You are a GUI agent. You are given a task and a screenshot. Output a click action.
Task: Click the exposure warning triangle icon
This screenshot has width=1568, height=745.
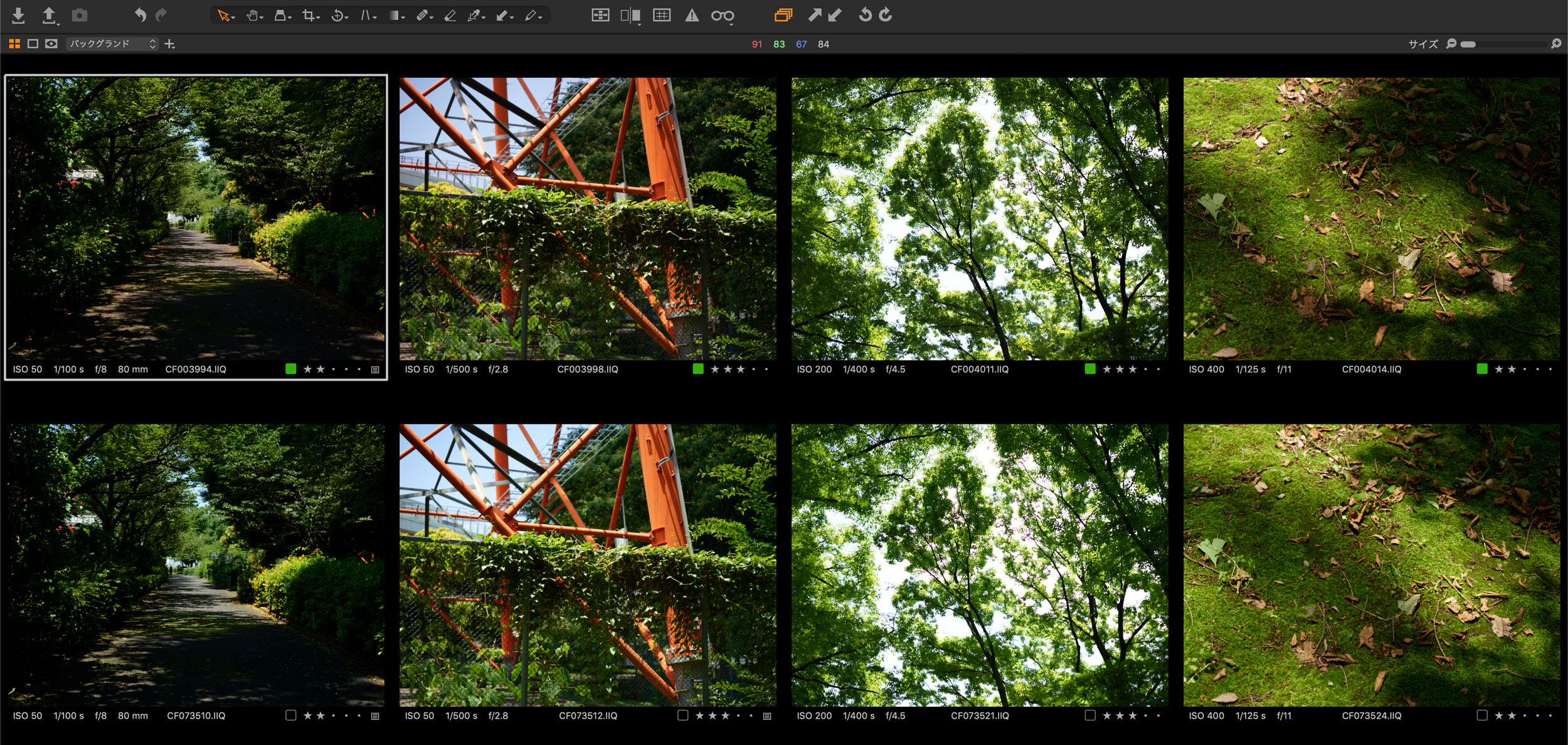coord(692,15)
